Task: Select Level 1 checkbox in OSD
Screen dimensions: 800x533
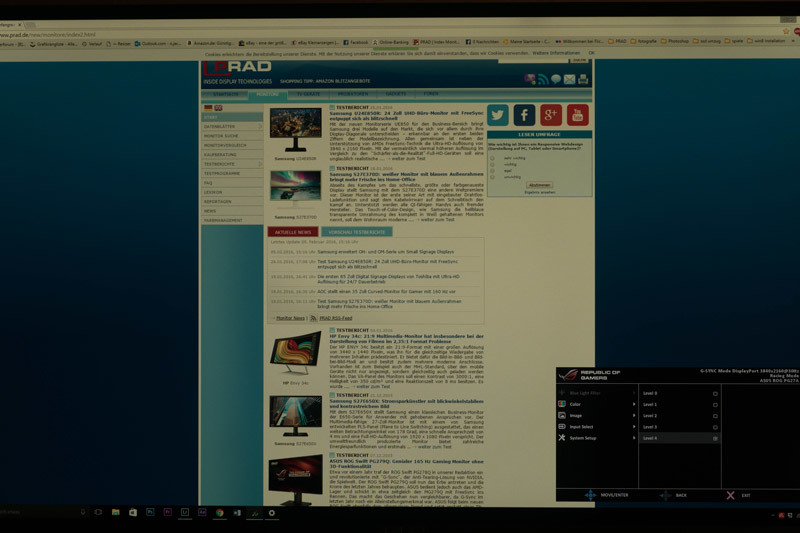Action: (x=715, y=405)
